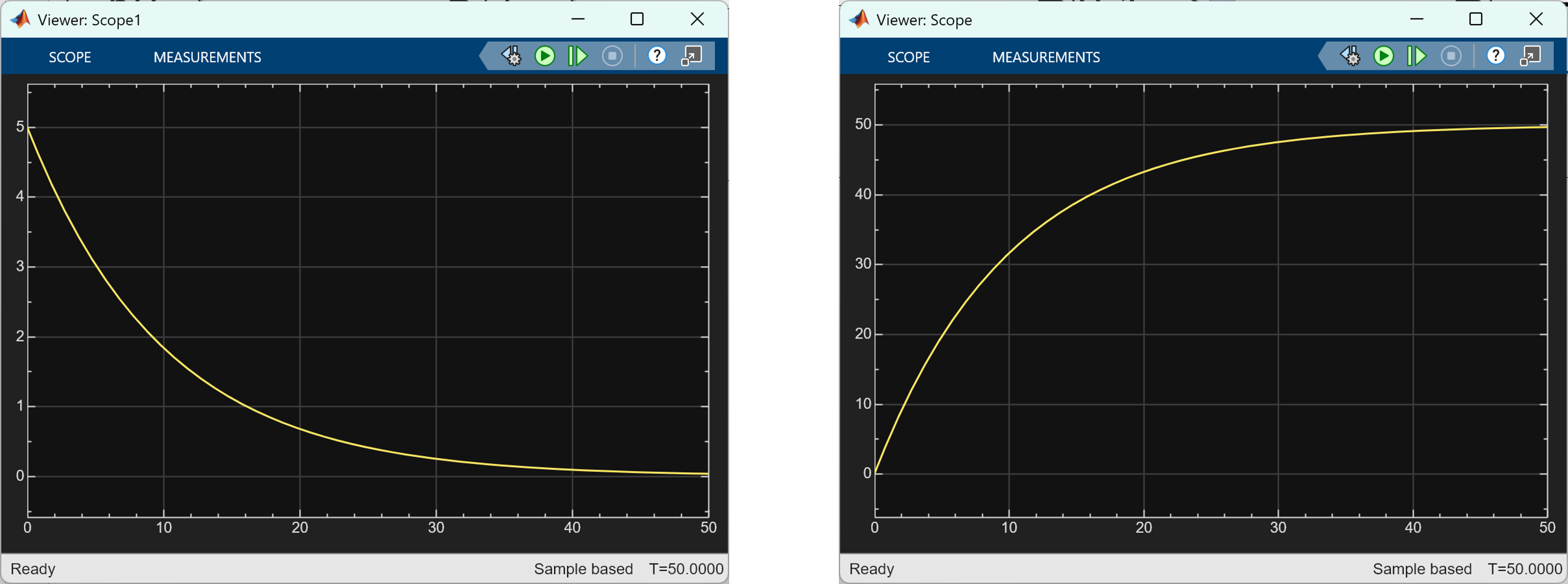Switch to the SCOPE tab in Scope1 viewer

click(70, 57)
